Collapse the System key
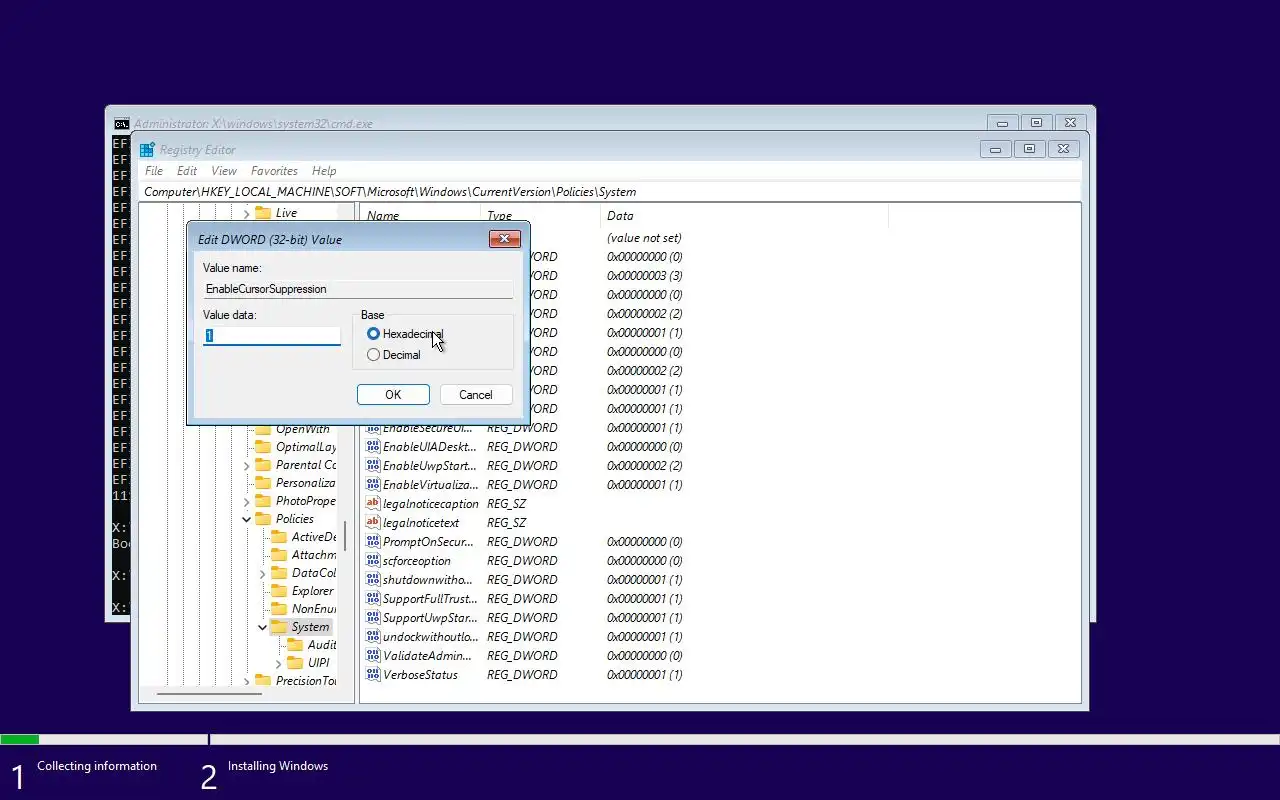1280x800 pixels. [263, 627]
